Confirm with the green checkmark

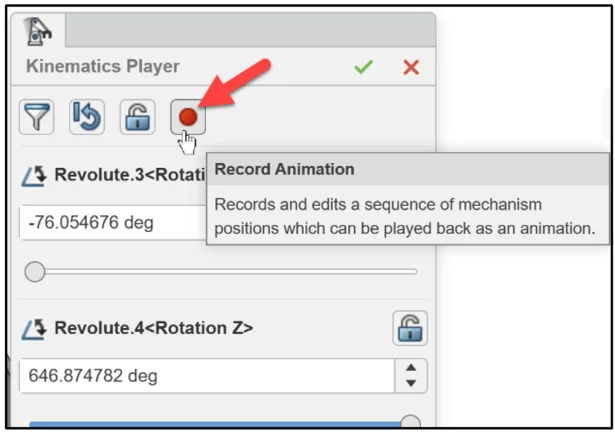coord(363,67)
